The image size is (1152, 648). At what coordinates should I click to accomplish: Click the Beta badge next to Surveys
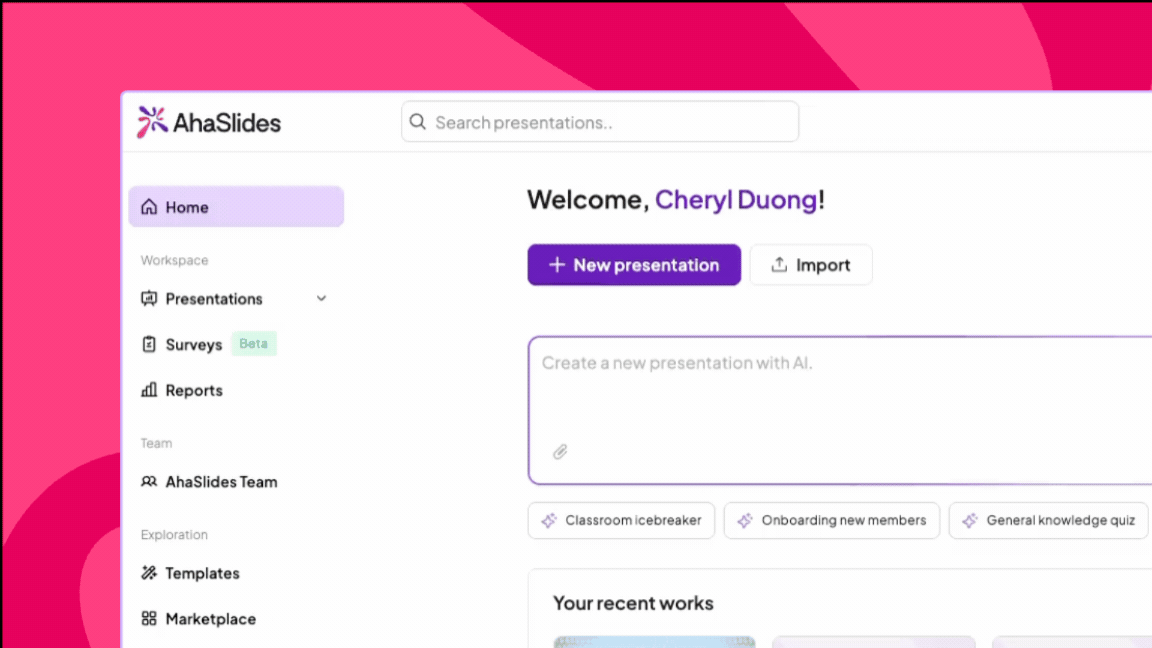pos(253,344)
